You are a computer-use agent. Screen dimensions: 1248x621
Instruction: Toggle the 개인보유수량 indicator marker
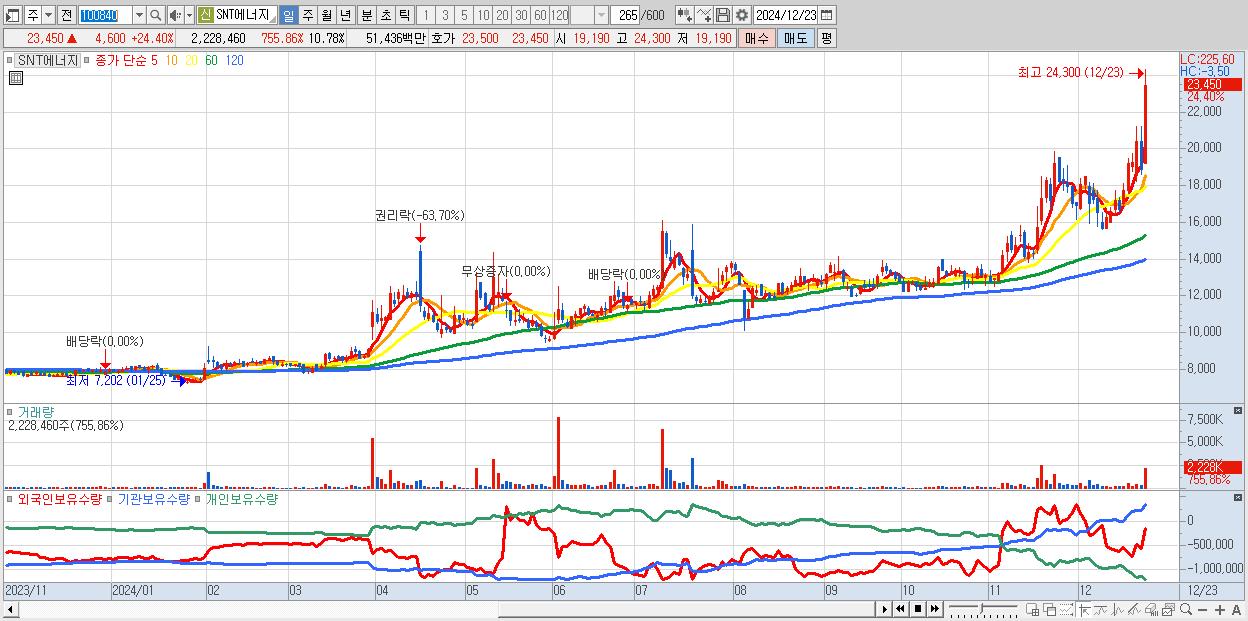[x=198, y=498]
